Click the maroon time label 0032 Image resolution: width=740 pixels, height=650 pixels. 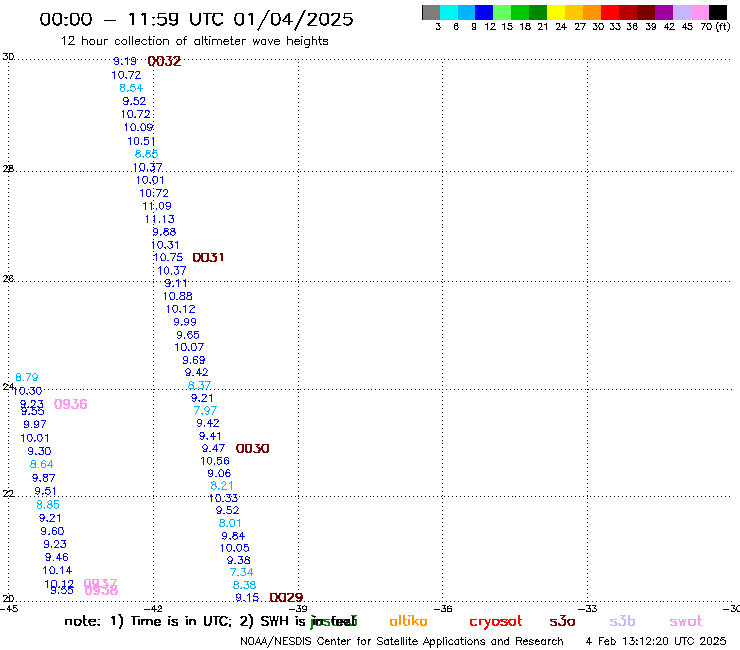pos(164,61)
